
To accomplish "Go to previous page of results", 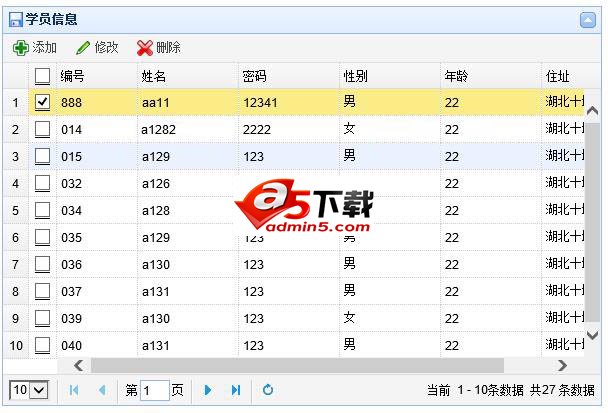I will (x=102, y=390).
